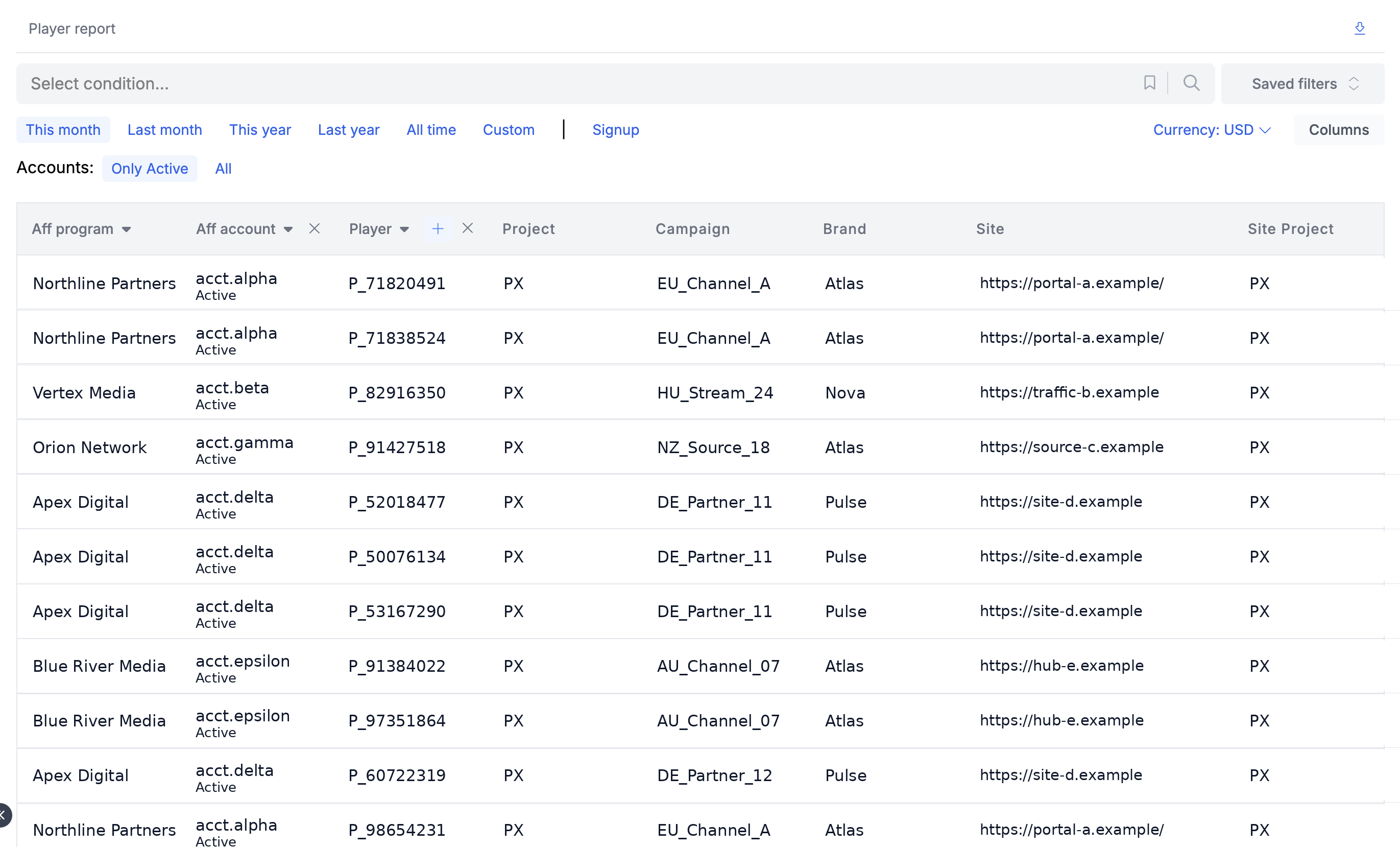1400x847 pixels.
Task: Remove the Player column grouping
Action: click(468, 228)
